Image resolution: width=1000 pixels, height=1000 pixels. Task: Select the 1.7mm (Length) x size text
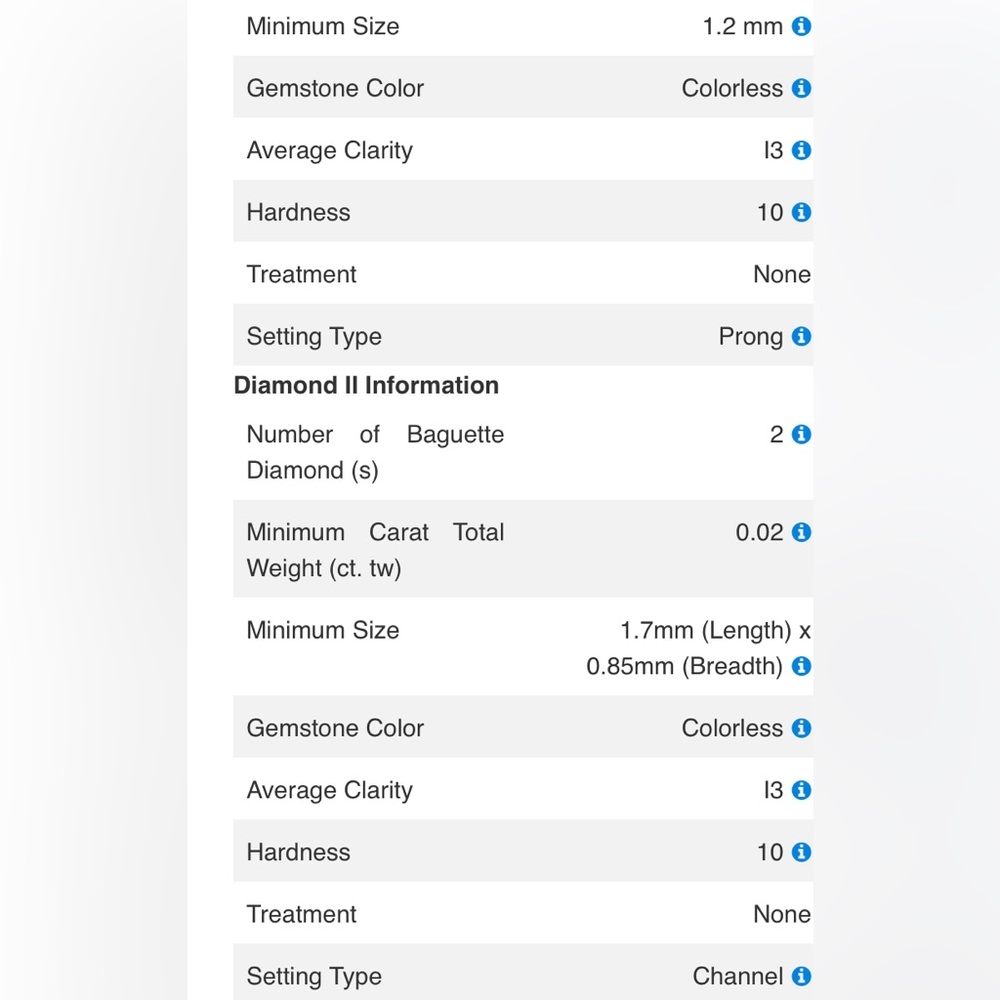(x=716, y=631)
